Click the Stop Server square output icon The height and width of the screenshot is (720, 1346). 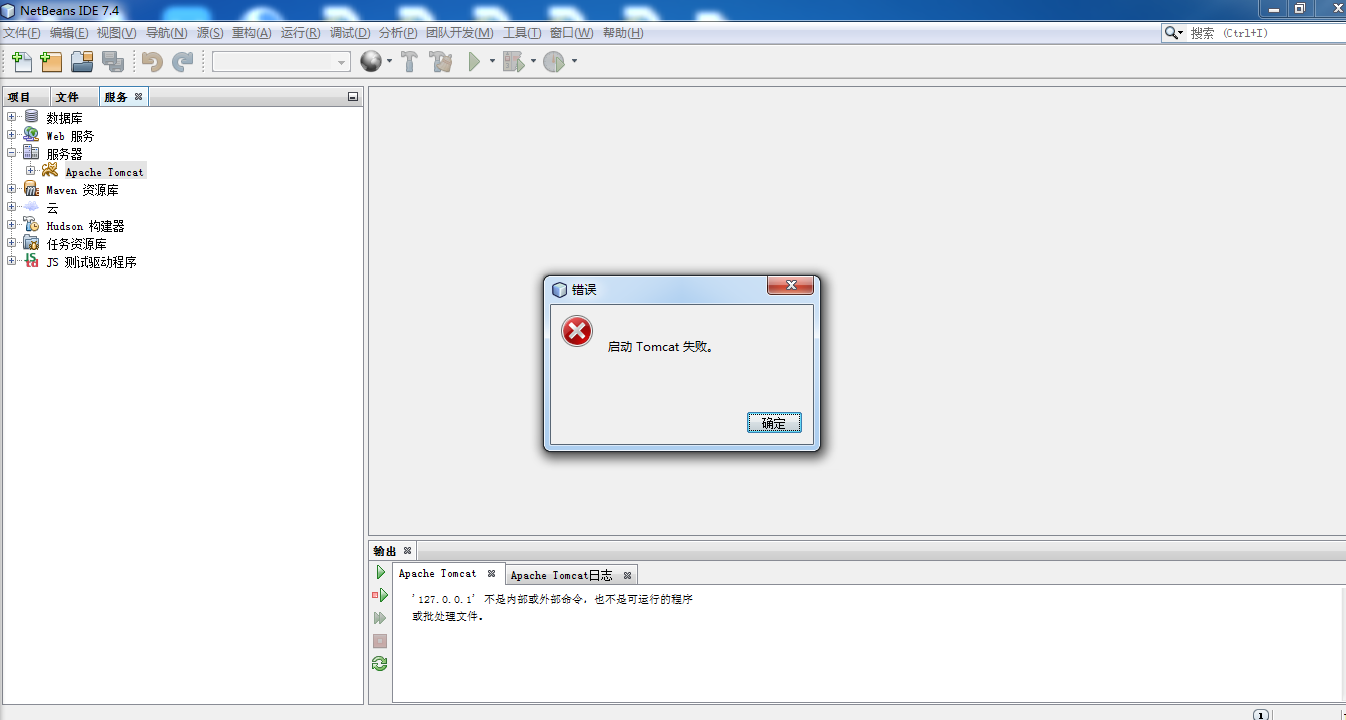[380, 641]
